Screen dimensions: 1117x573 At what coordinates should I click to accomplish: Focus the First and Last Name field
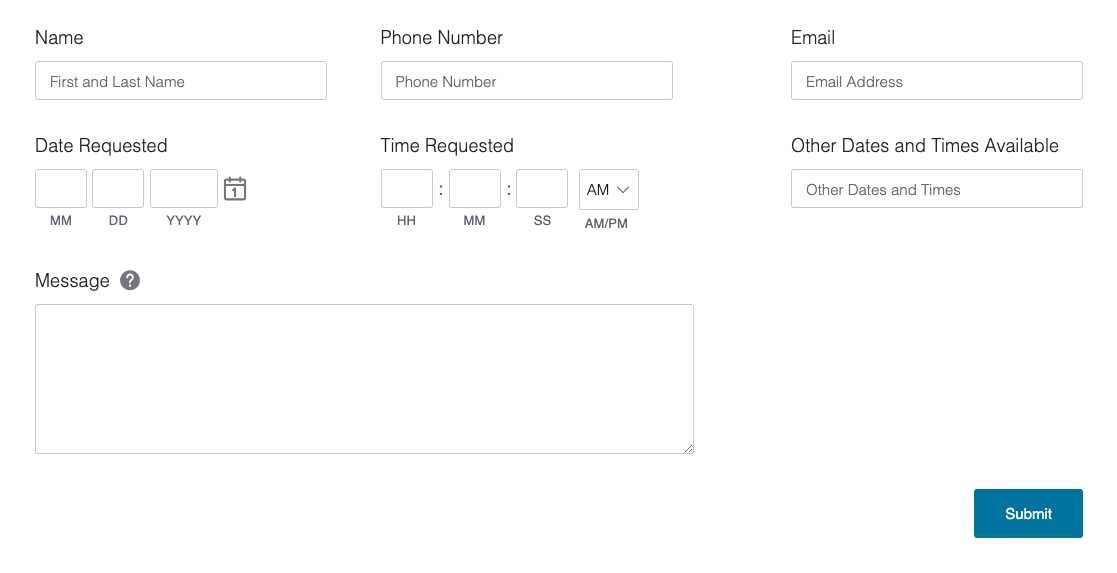coord(181,81)
